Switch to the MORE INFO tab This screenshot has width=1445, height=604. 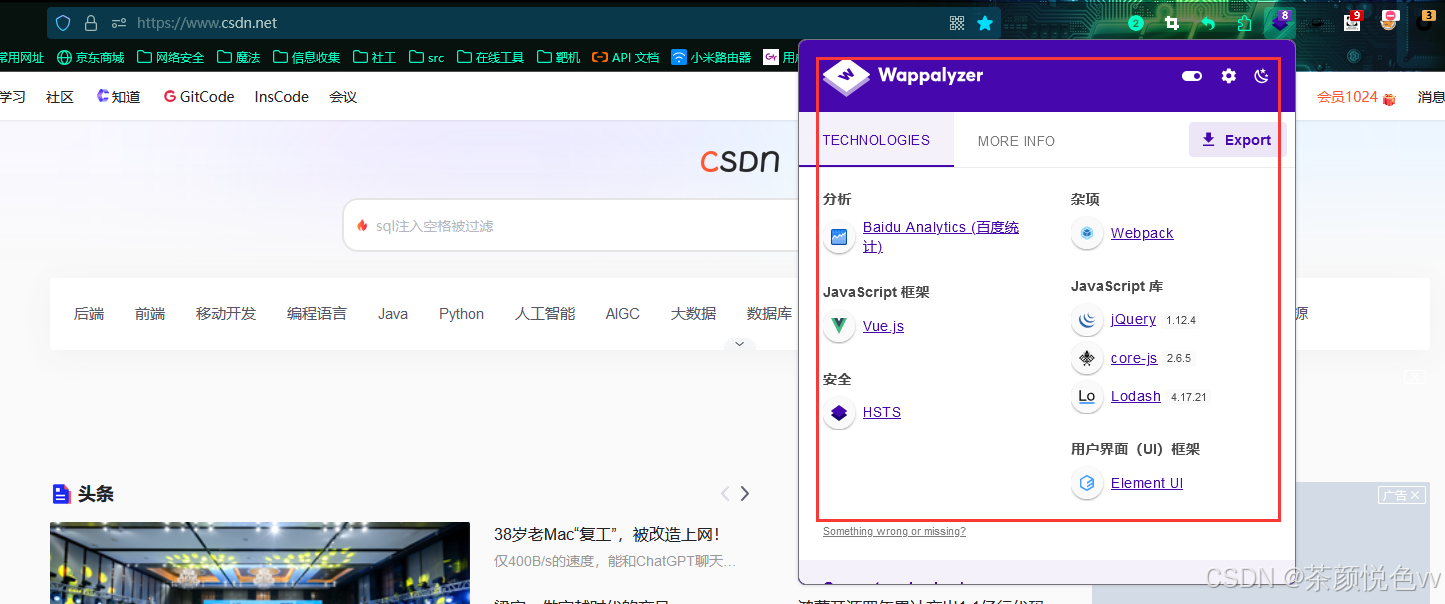[1016, 141]
